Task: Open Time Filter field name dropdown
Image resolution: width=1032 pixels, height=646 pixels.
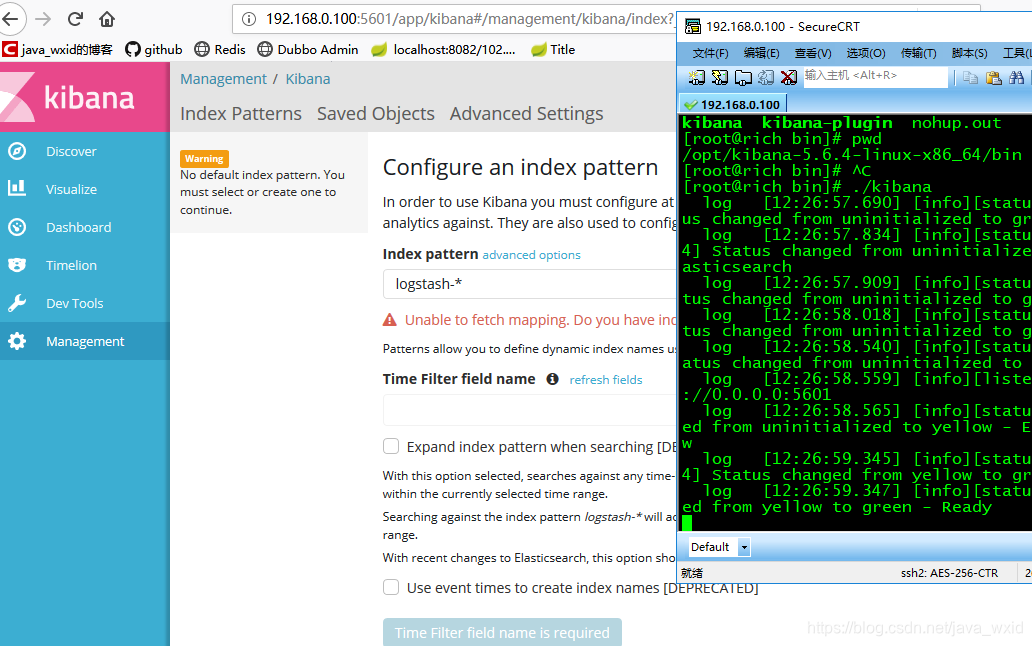Action: tap(530, 410)
